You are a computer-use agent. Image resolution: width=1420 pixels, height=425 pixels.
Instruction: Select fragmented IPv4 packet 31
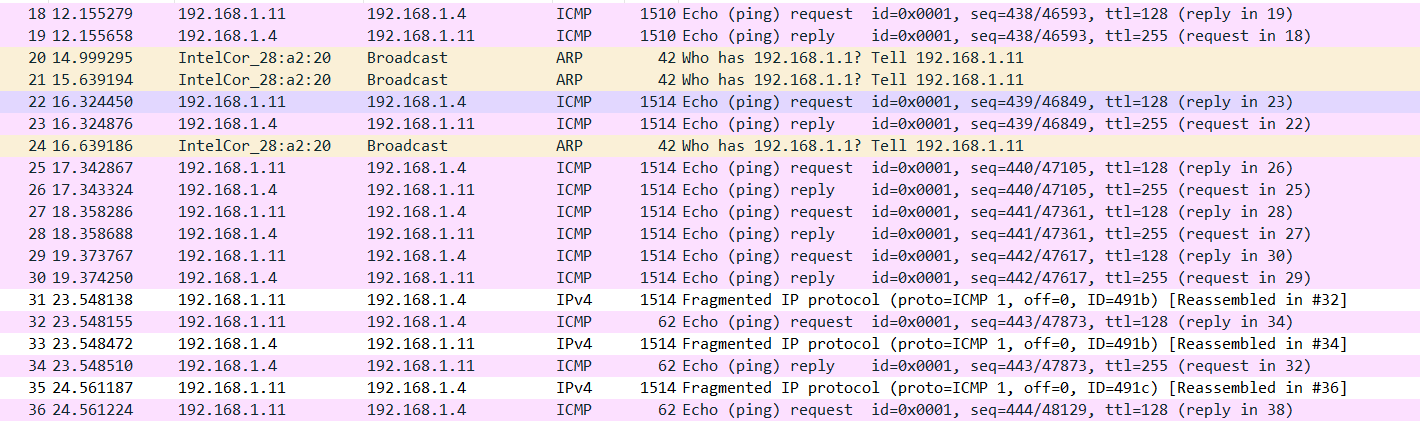tap(700, 300)
